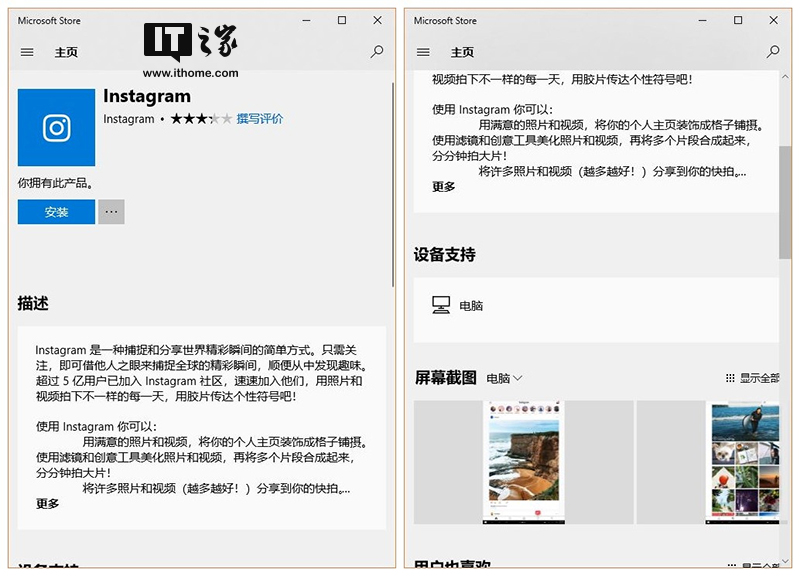This screenshot has width=800, height=576.
Task: Click grid icon next to 显示全部
Action: 730,378
